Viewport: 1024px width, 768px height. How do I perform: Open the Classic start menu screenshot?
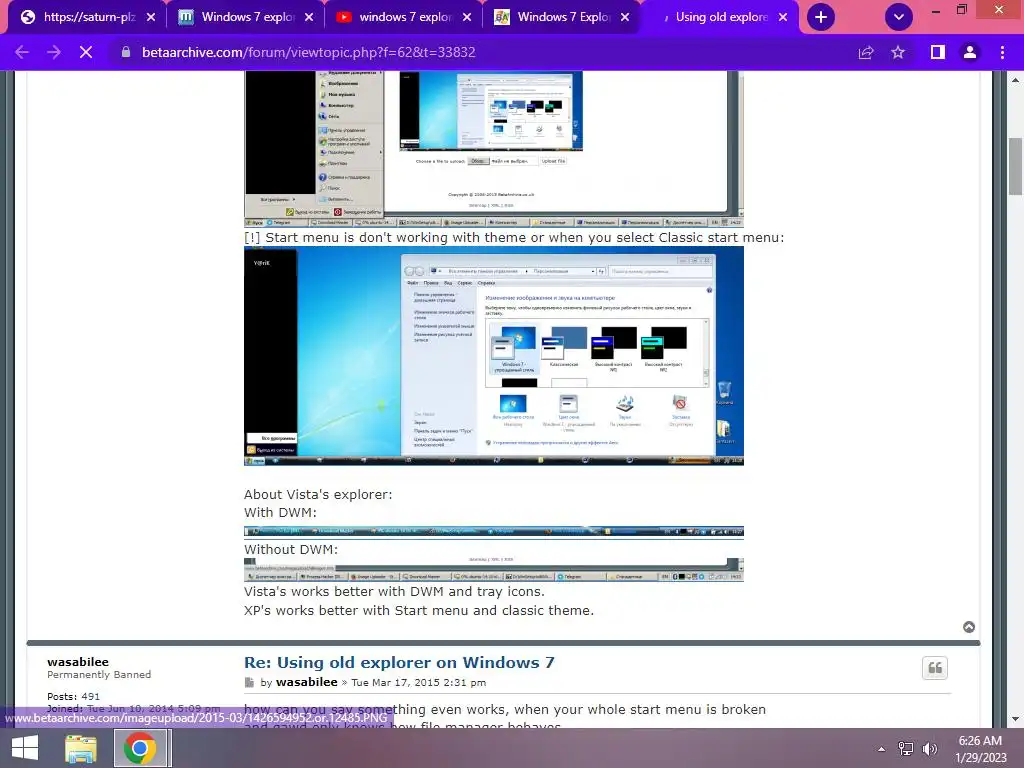tap(494, 356)
